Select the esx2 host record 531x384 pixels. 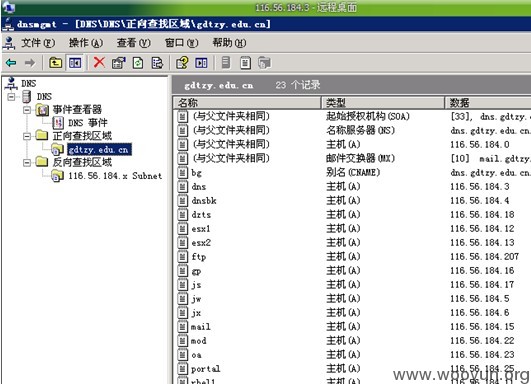(x=201, y=243)
